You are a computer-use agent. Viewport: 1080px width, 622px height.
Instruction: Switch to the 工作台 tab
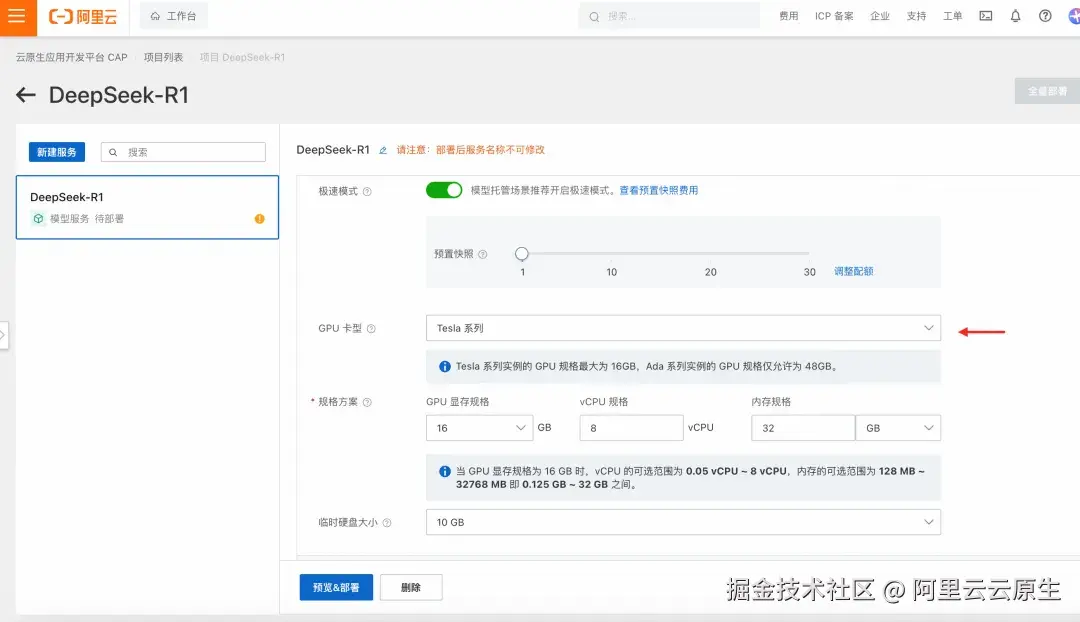(x=172, y=16)
